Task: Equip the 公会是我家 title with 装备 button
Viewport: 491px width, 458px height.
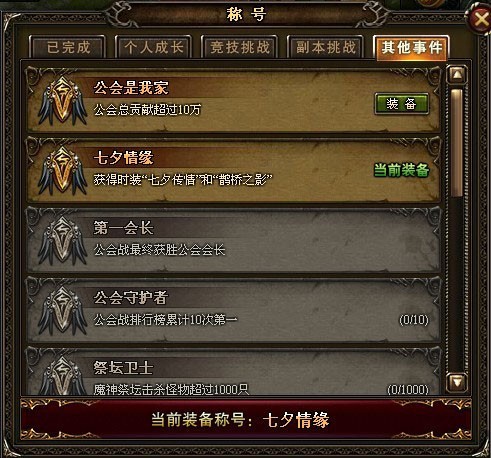Action: pyautogui.click(x=401, y=104)
